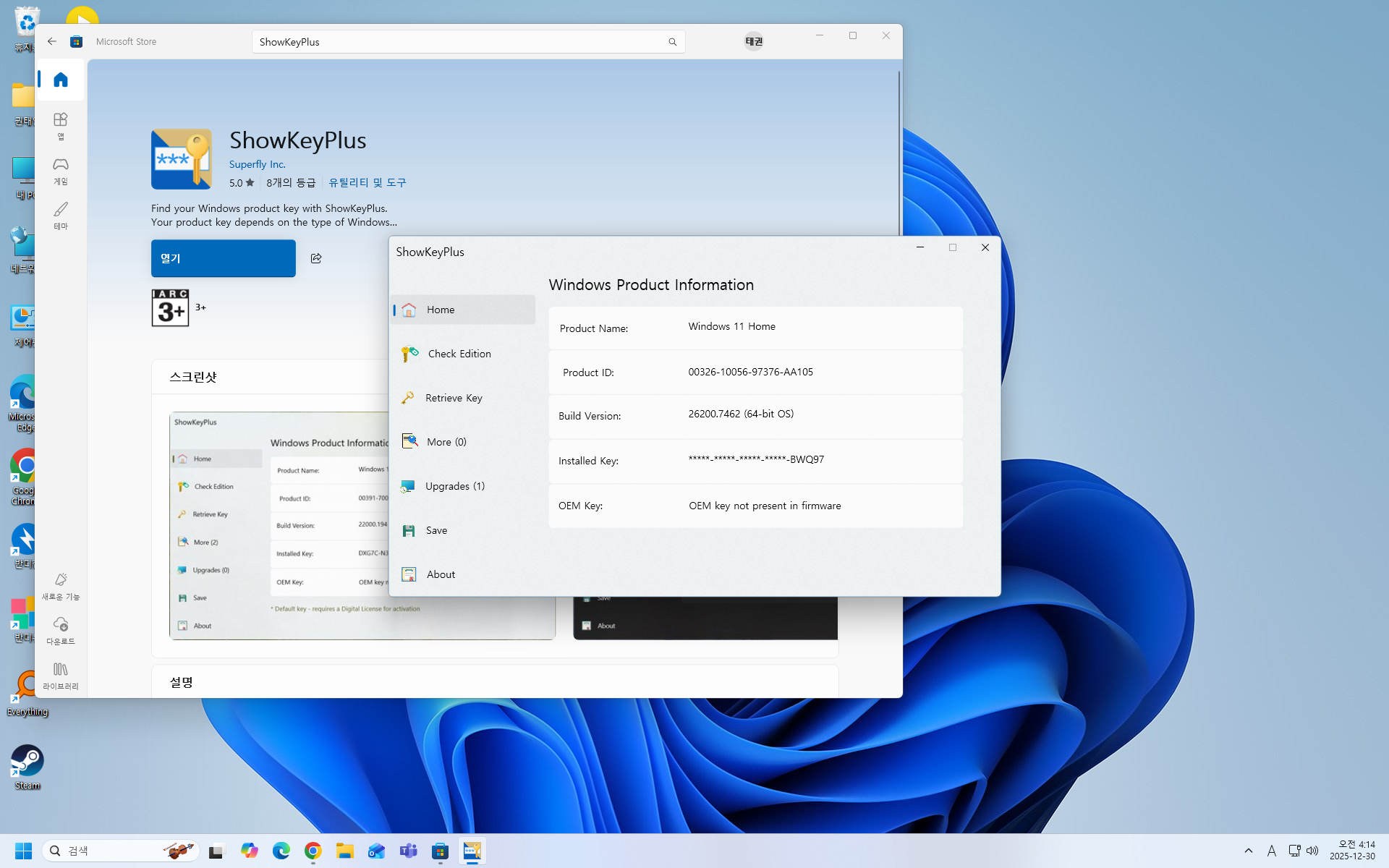Click the taskbar search box
The height and width of the screenshot is (868, 1389).
pyautogui.click(x=121, y=851)
